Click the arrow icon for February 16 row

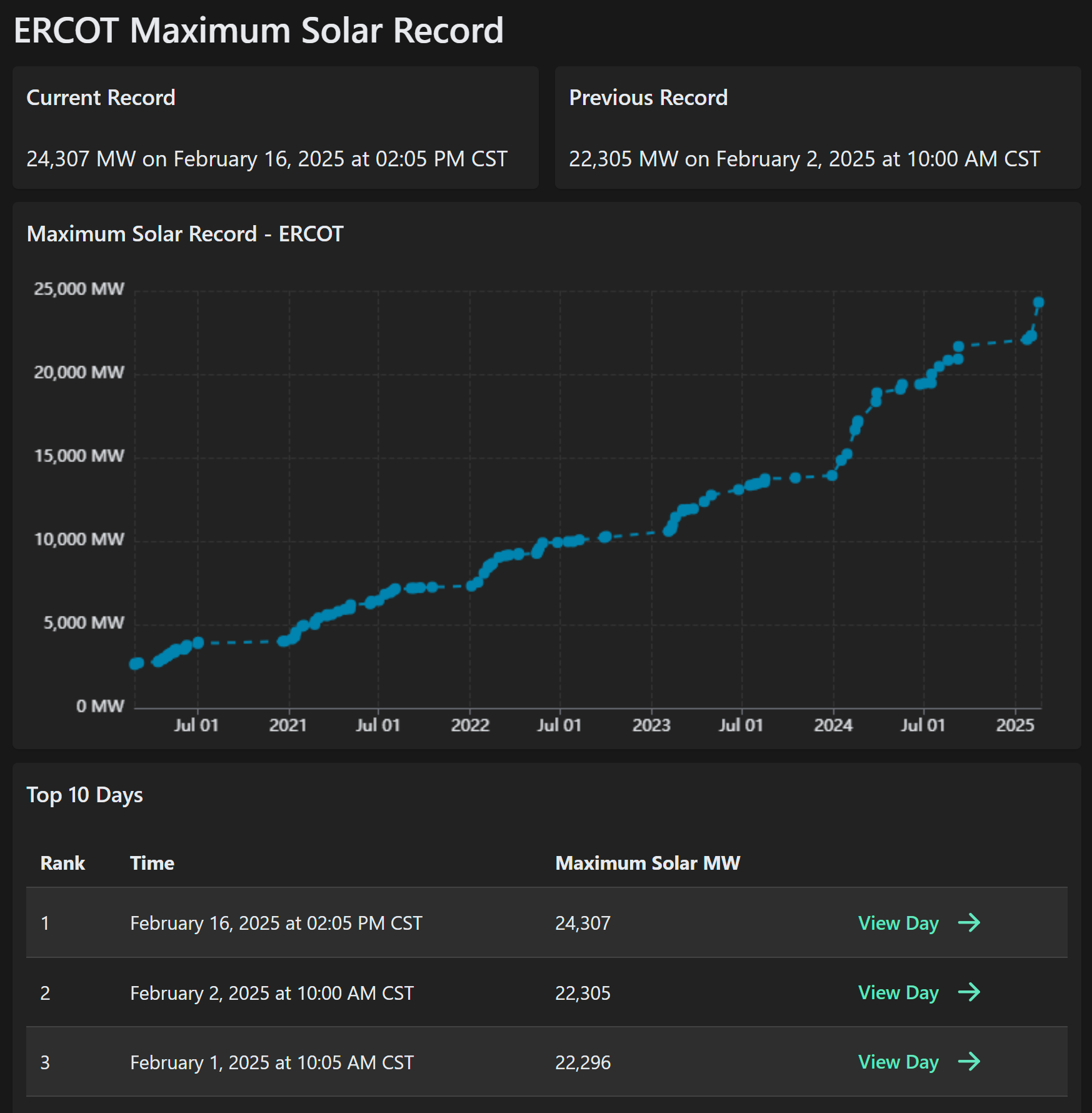pos(969,922)
